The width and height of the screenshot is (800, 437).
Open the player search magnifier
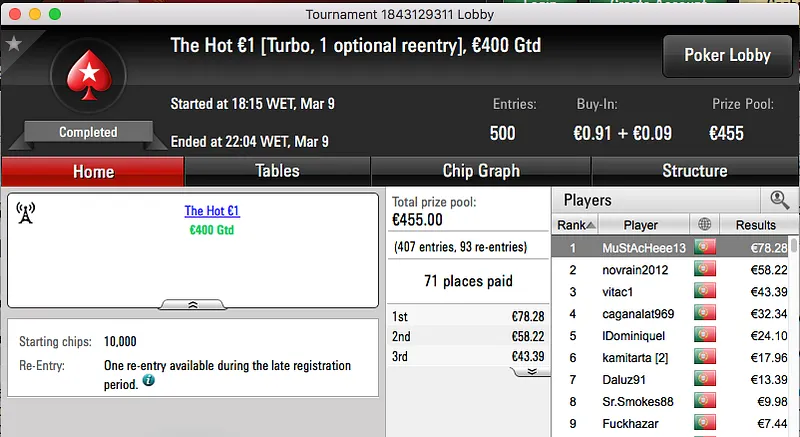pos(779,200)
